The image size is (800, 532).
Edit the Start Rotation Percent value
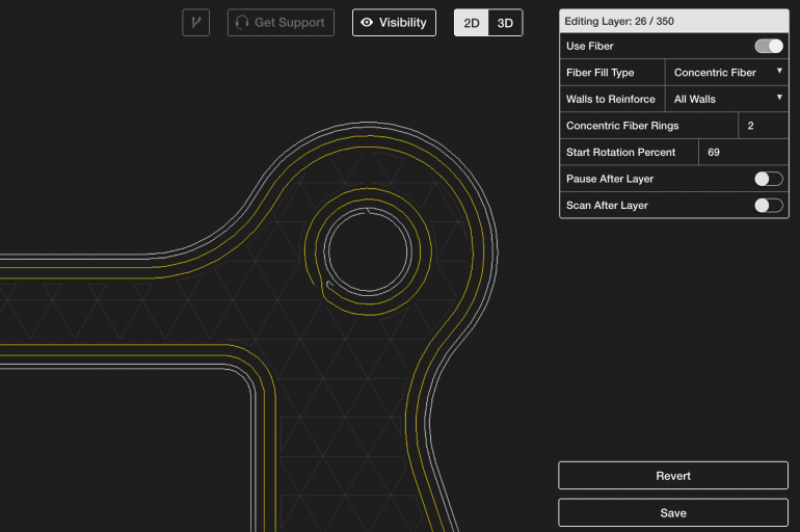(x=743, y=152)
